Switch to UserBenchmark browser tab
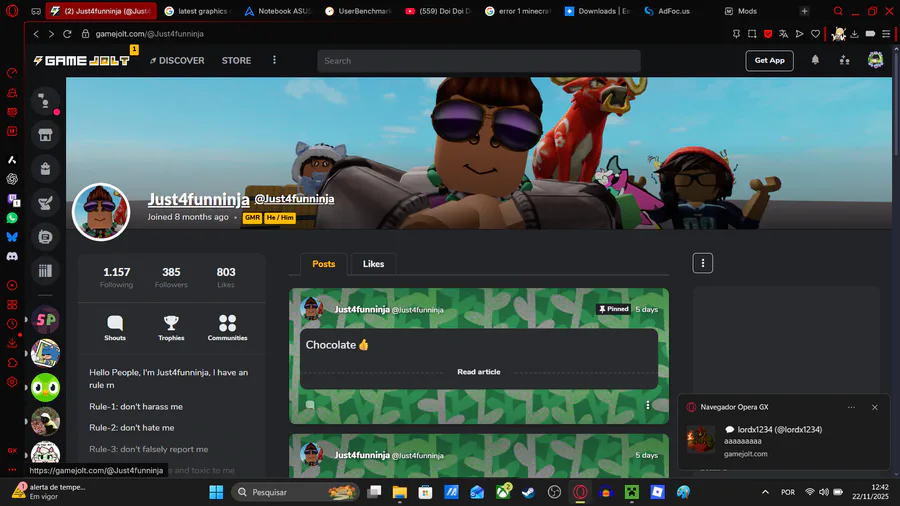 click(x=358, y=11)
